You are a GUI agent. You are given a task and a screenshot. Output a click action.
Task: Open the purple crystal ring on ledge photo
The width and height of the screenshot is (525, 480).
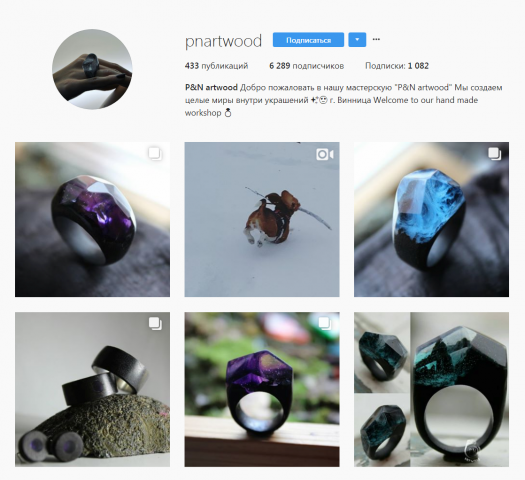point(262,389)
